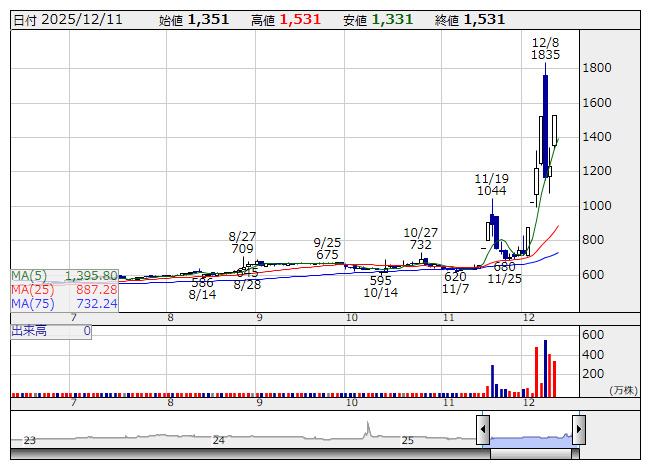Image resolution: width=653 pixels, height=470 pixels.
Task: Click the right range handle arrow in navigator
Action: (x=578, y=430)
